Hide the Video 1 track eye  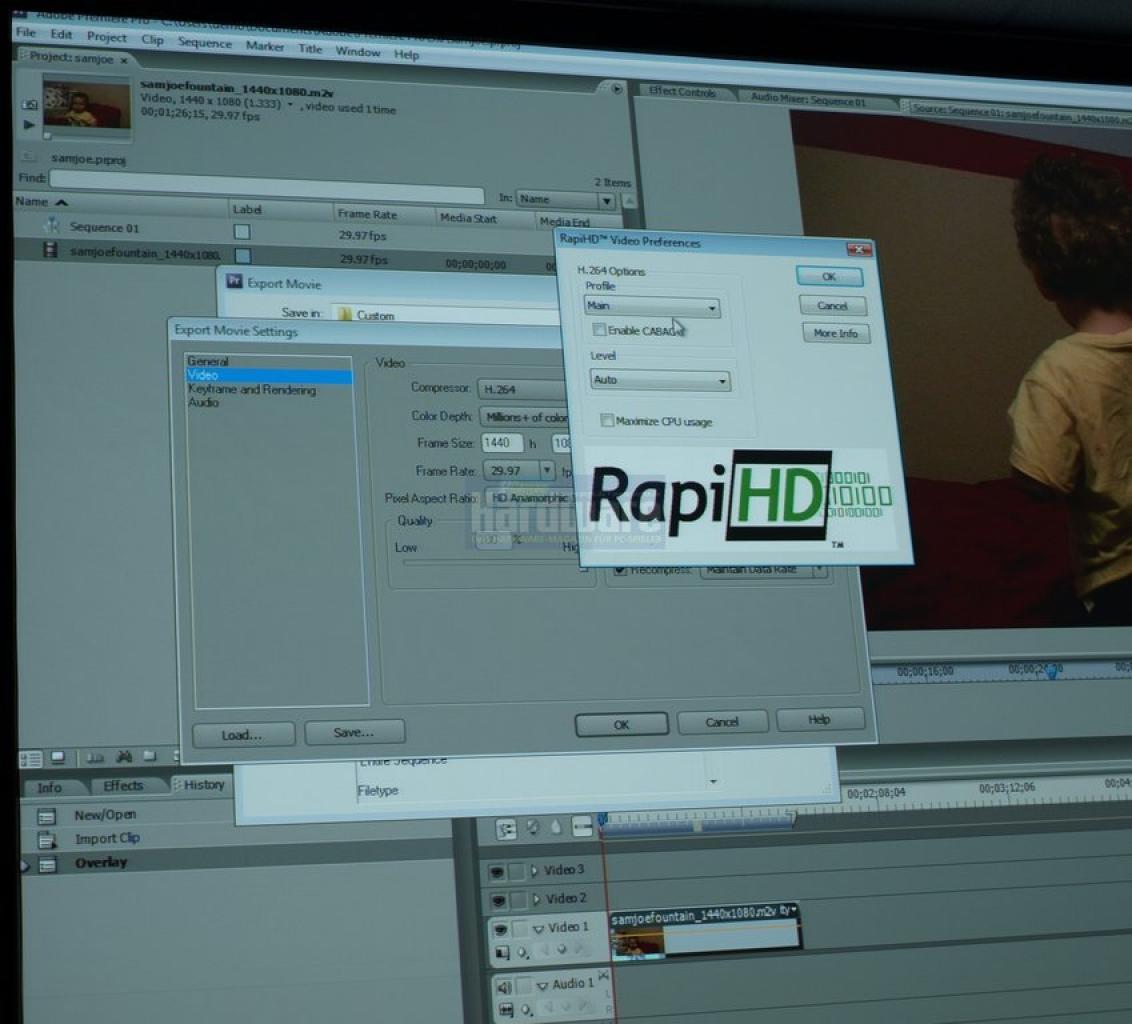click(500, 928)
